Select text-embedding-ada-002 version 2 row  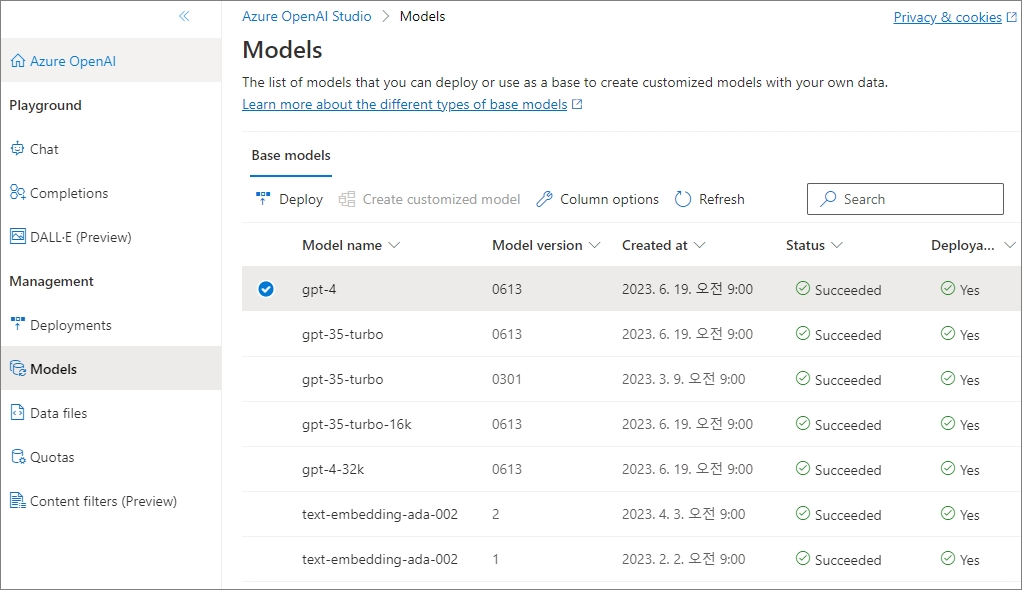632,514
